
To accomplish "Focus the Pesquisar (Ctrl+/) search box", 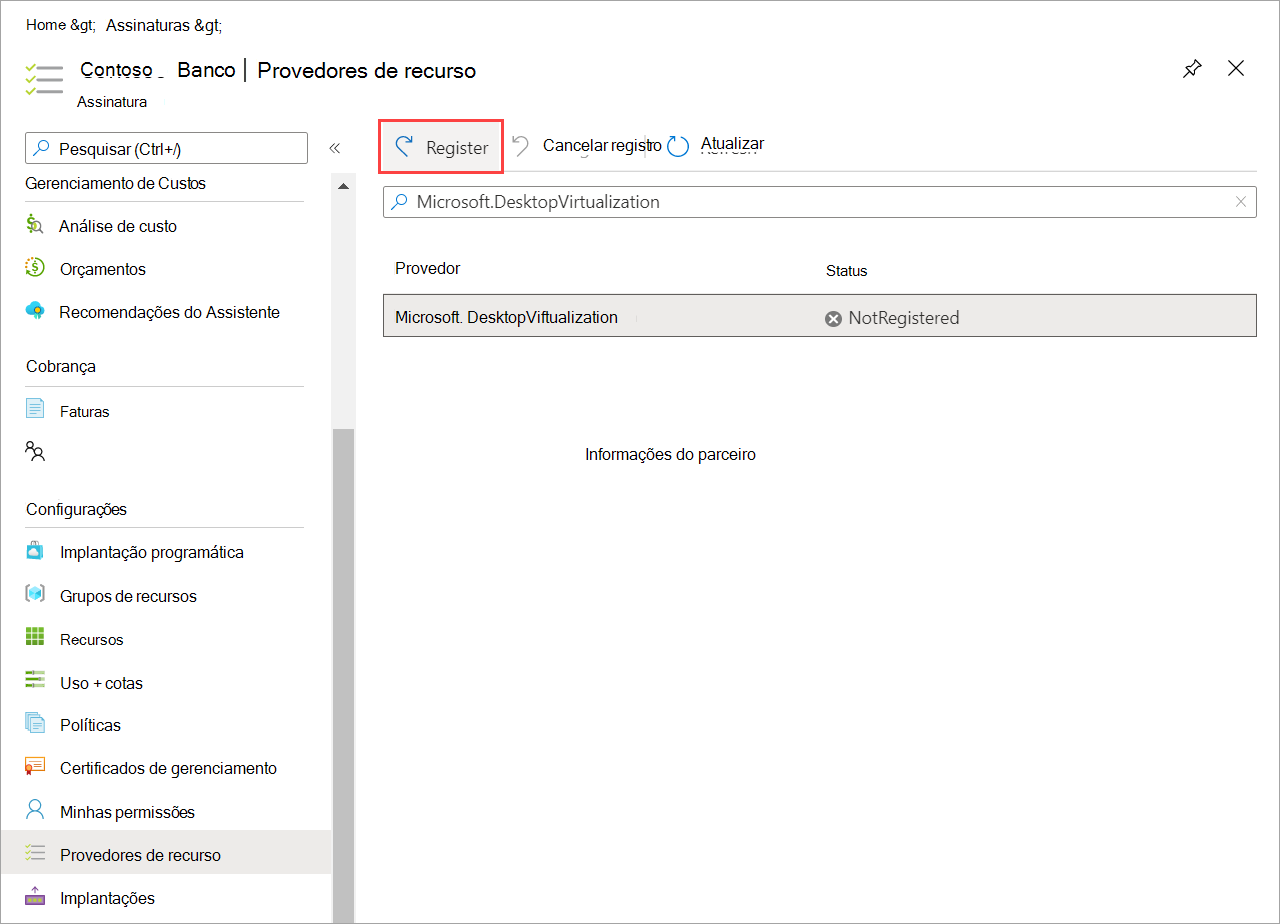I will tap(166, 148).
